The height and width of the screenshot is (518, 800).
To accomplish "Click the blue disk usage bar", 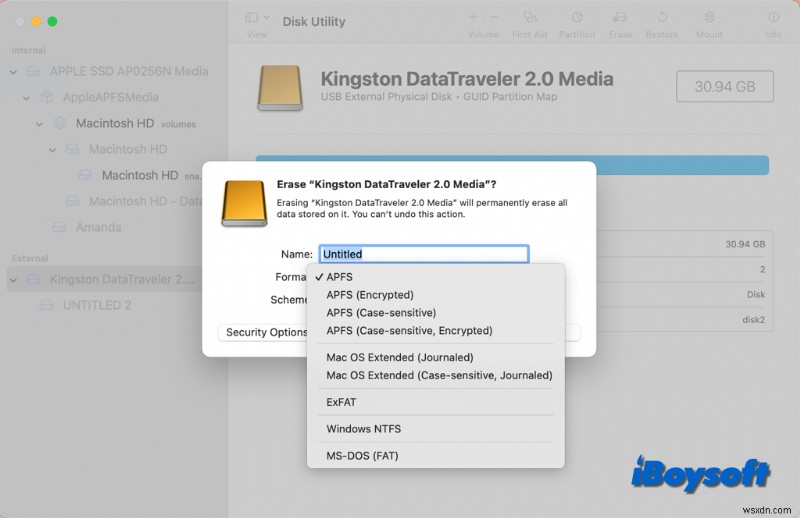I will [x=682, y=165].
